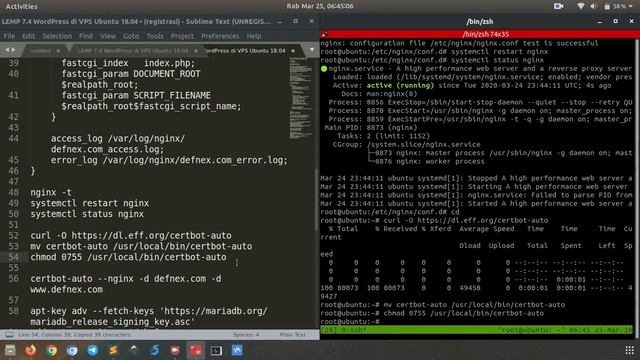Open the File menu
640x360 pixels.
click(9, 36)
